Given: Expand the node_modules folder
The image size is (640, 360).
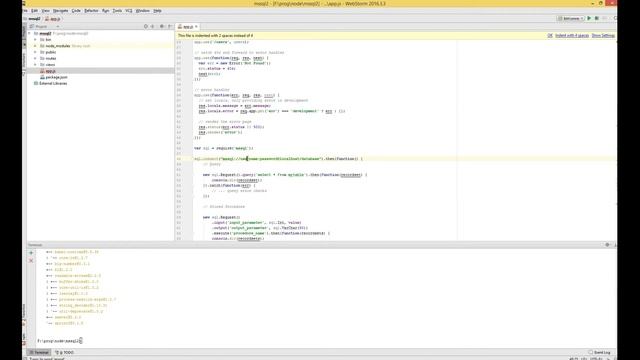Looking at the screenshot, I should (x=36, y=46).
